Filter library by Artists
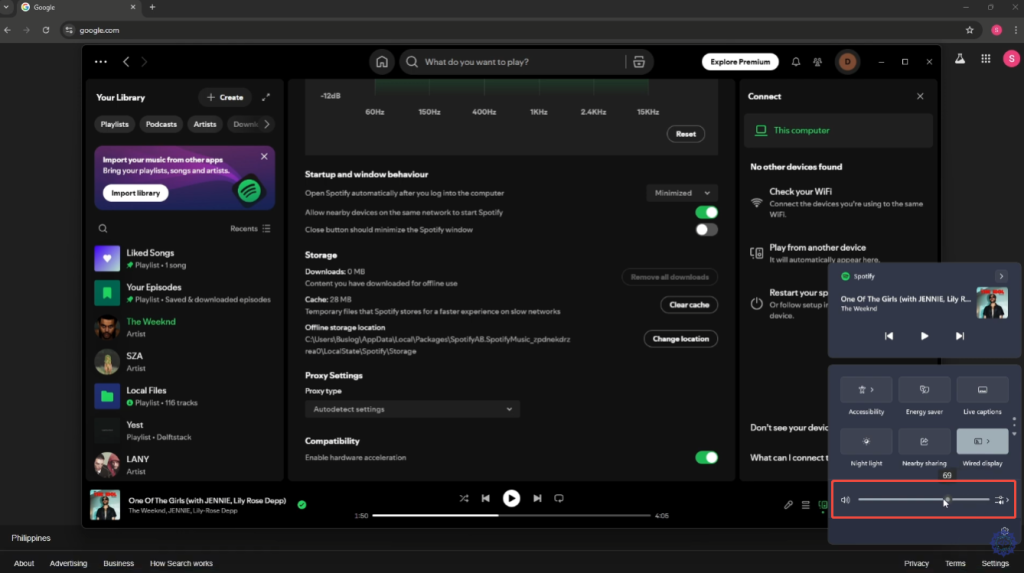This screenshot has width=1024, height=573. (204, 124)
